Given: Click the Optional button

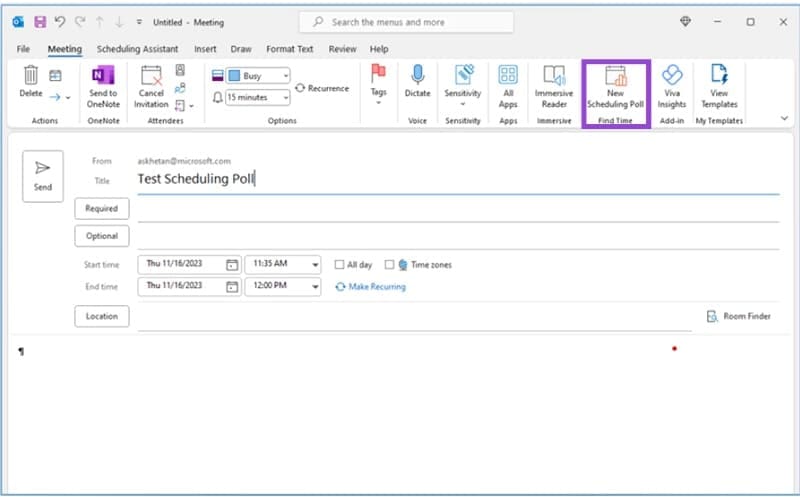Looking at the screenshot, I should (x=102, y=236).
